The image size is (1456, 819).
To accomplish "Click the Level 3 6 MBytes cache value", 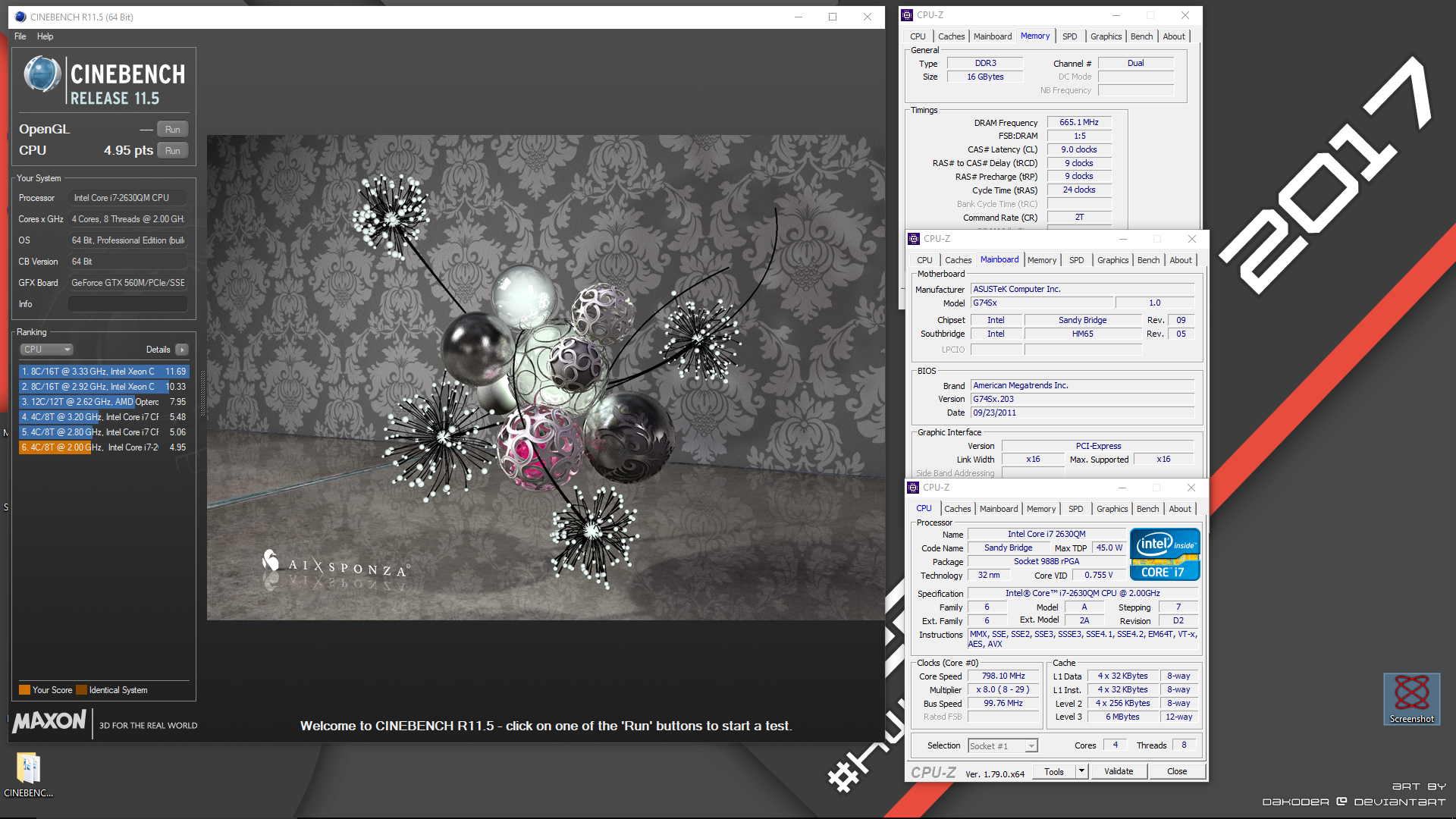I will pos(1122,717).
